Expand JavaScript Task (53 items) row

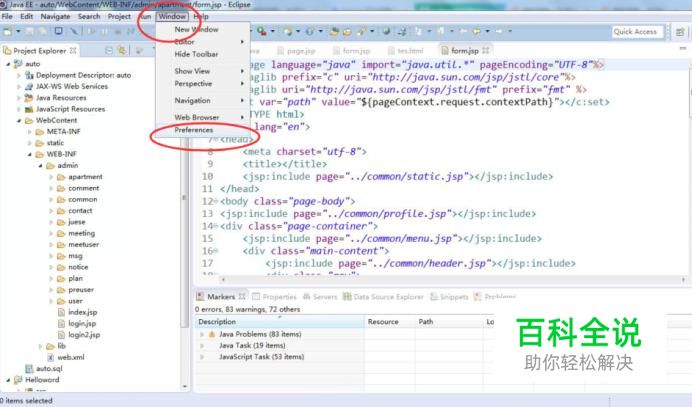click(202, 357)
